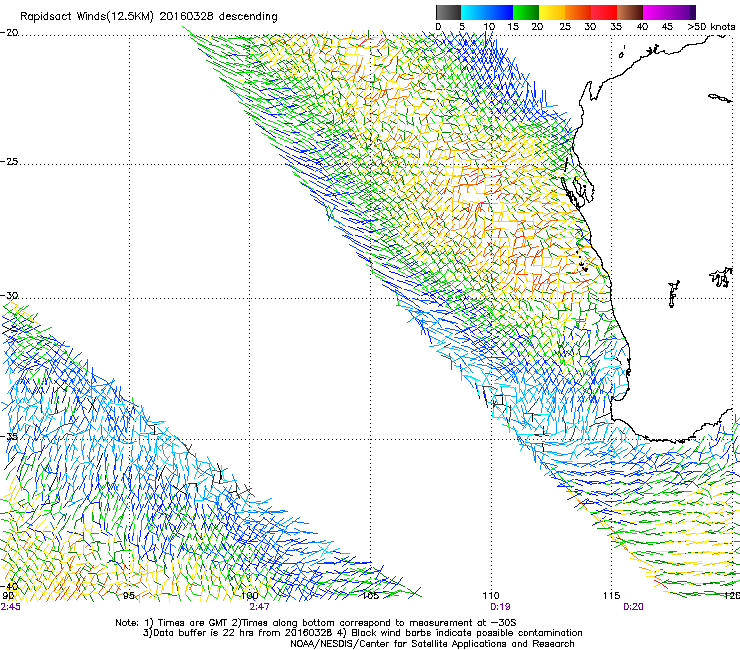Click the '0' label under the color scale
The width and height of the screenshot is (740, 650).
[x=438, y=27]
